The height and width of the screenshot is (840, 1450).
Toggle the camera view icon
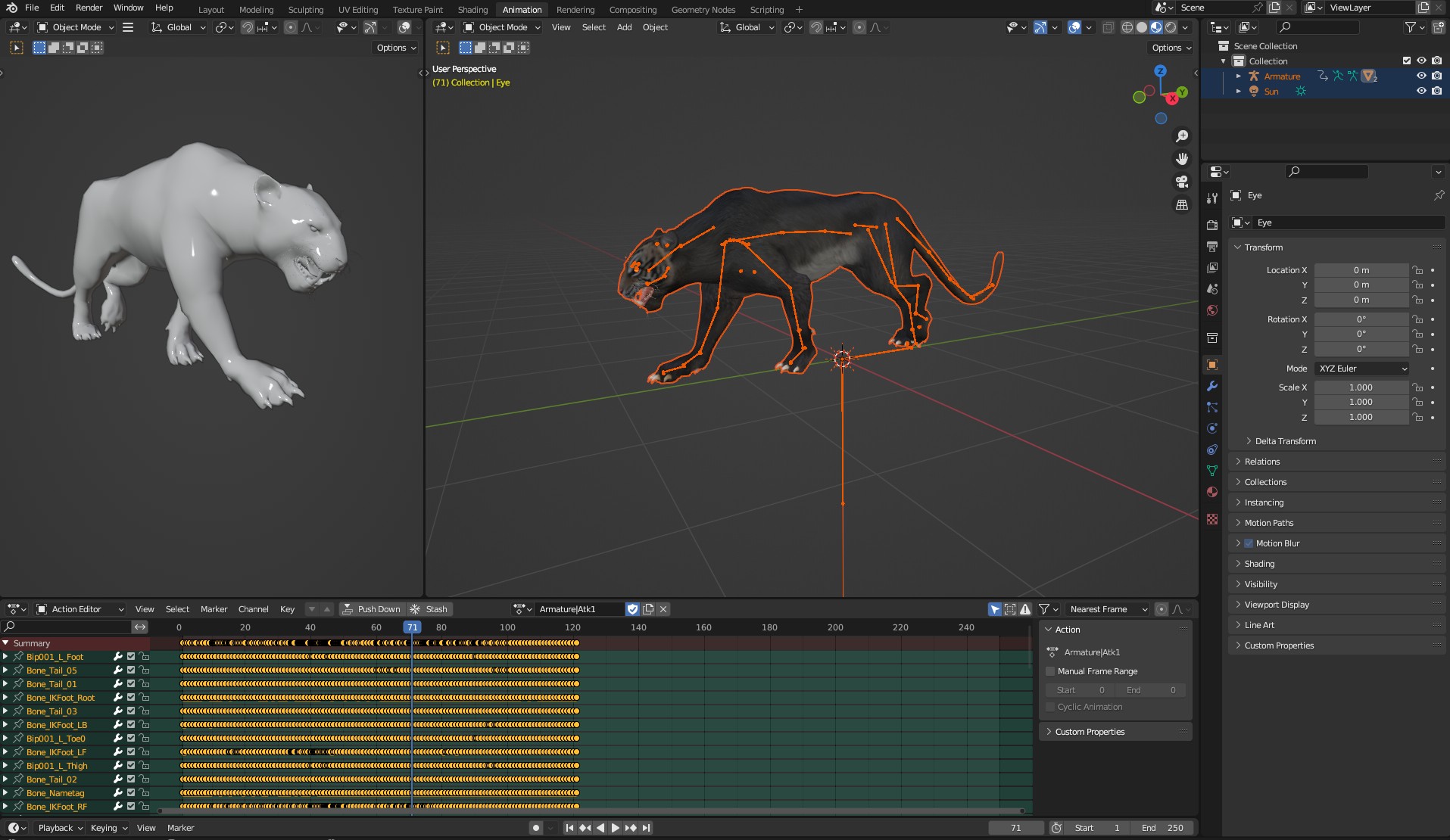pyautogui.click(x=1181, y=182)
